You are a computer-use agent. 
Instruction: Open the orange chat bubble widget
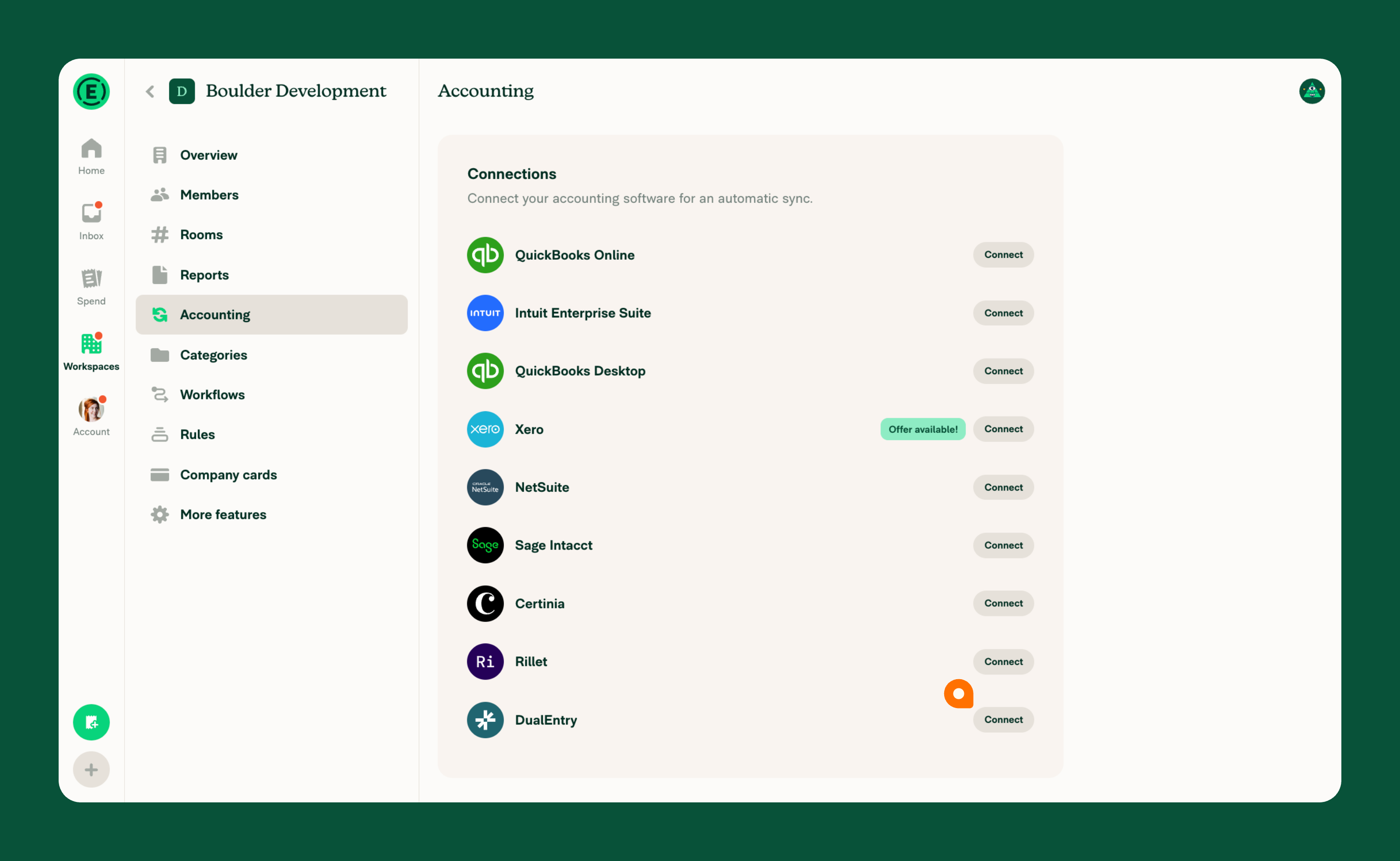pyautogui.click(x=958, y=693)
